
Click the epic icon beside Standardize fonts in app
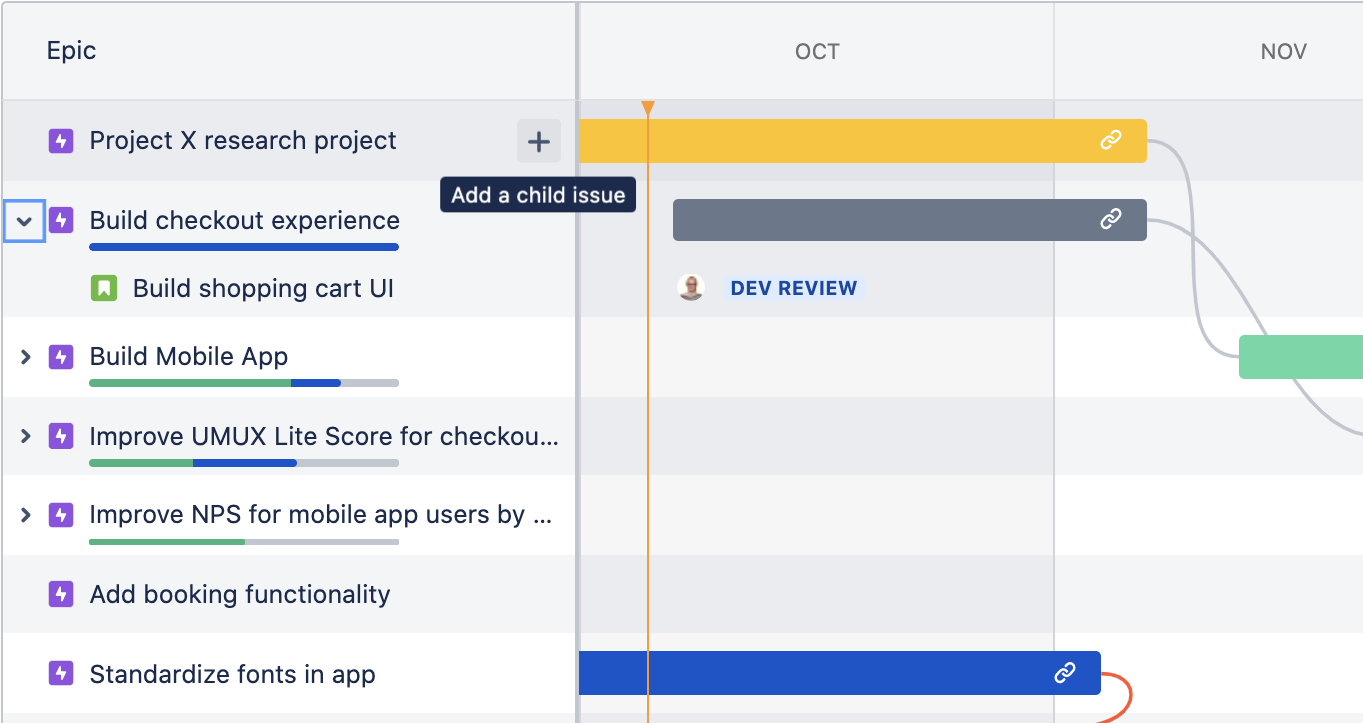coord(61,673)
